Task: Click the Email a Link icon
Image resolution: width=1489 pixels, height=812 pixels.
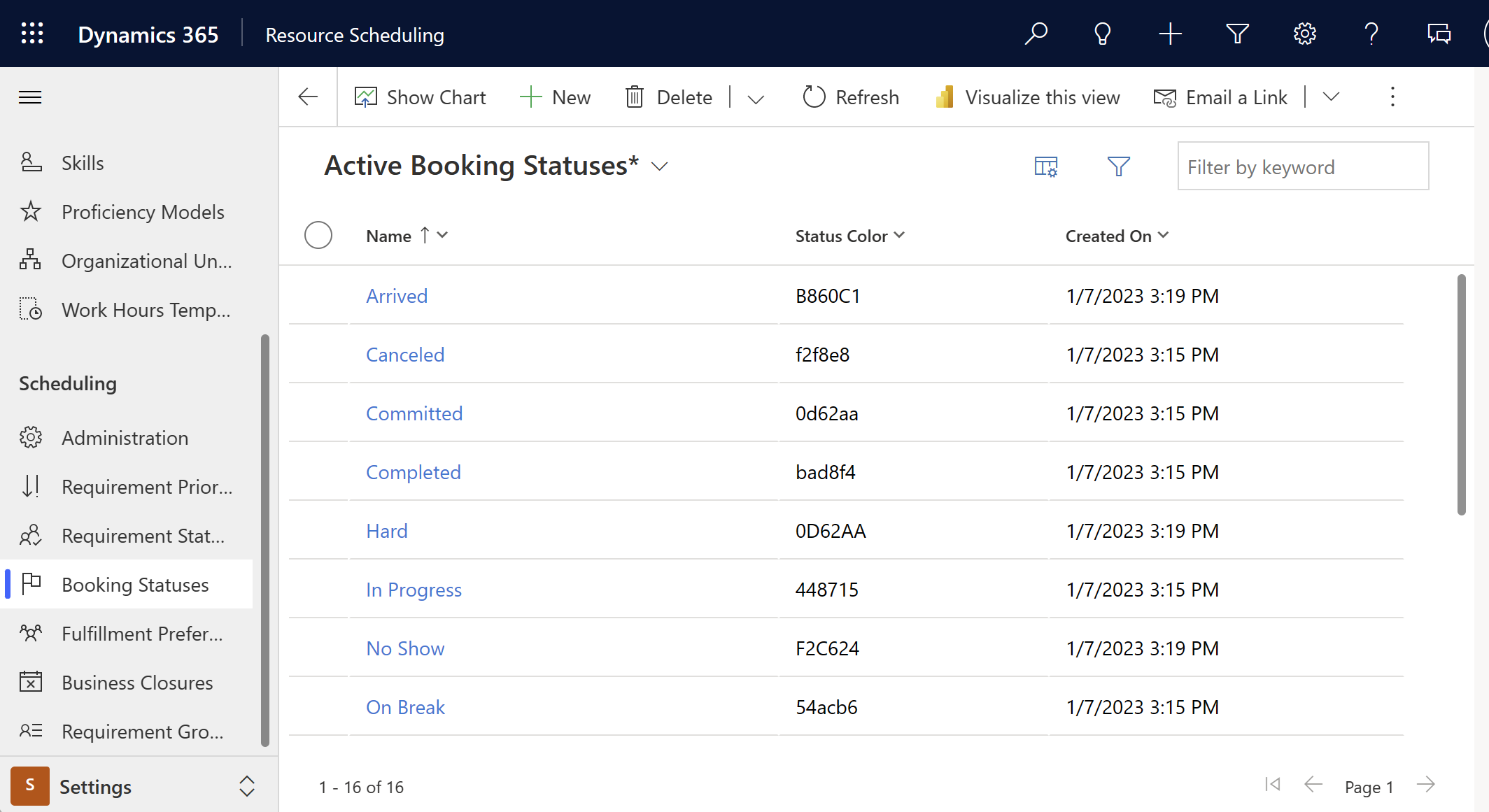Action: 1163,97
